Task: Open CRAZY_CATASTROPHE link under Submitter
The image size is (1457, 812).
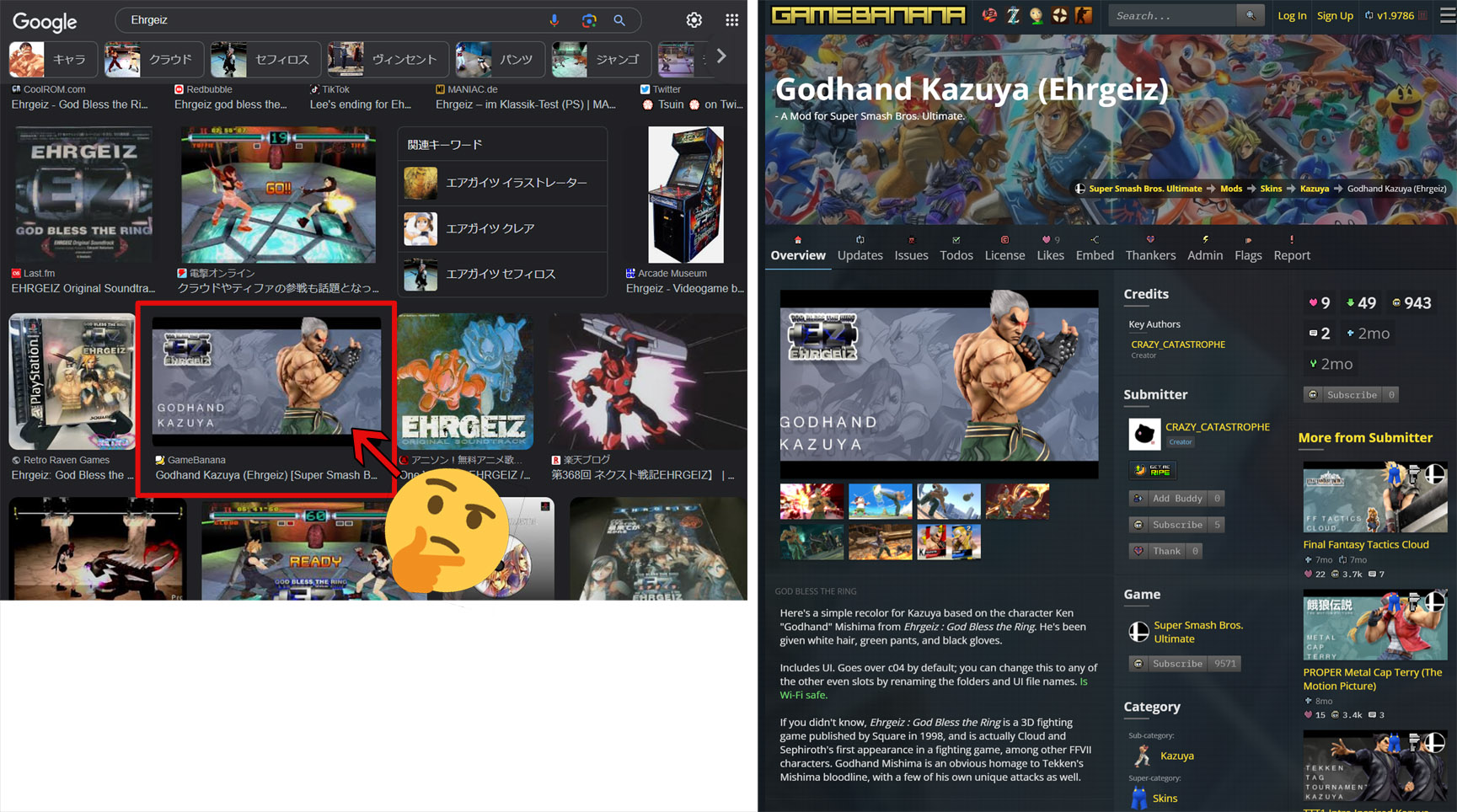Action: [x=1218, y=427]
